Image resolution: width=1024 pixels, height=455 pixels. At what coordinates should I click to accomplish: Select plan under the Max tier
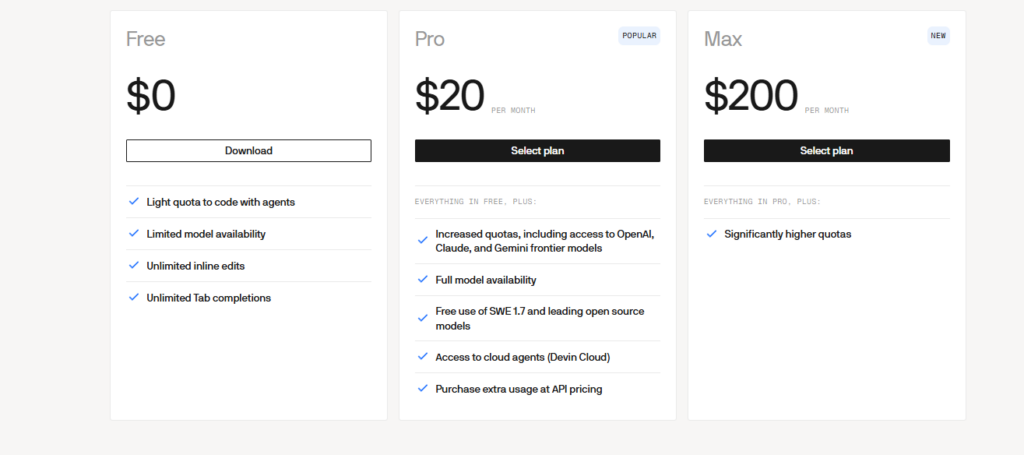(827, 151)
